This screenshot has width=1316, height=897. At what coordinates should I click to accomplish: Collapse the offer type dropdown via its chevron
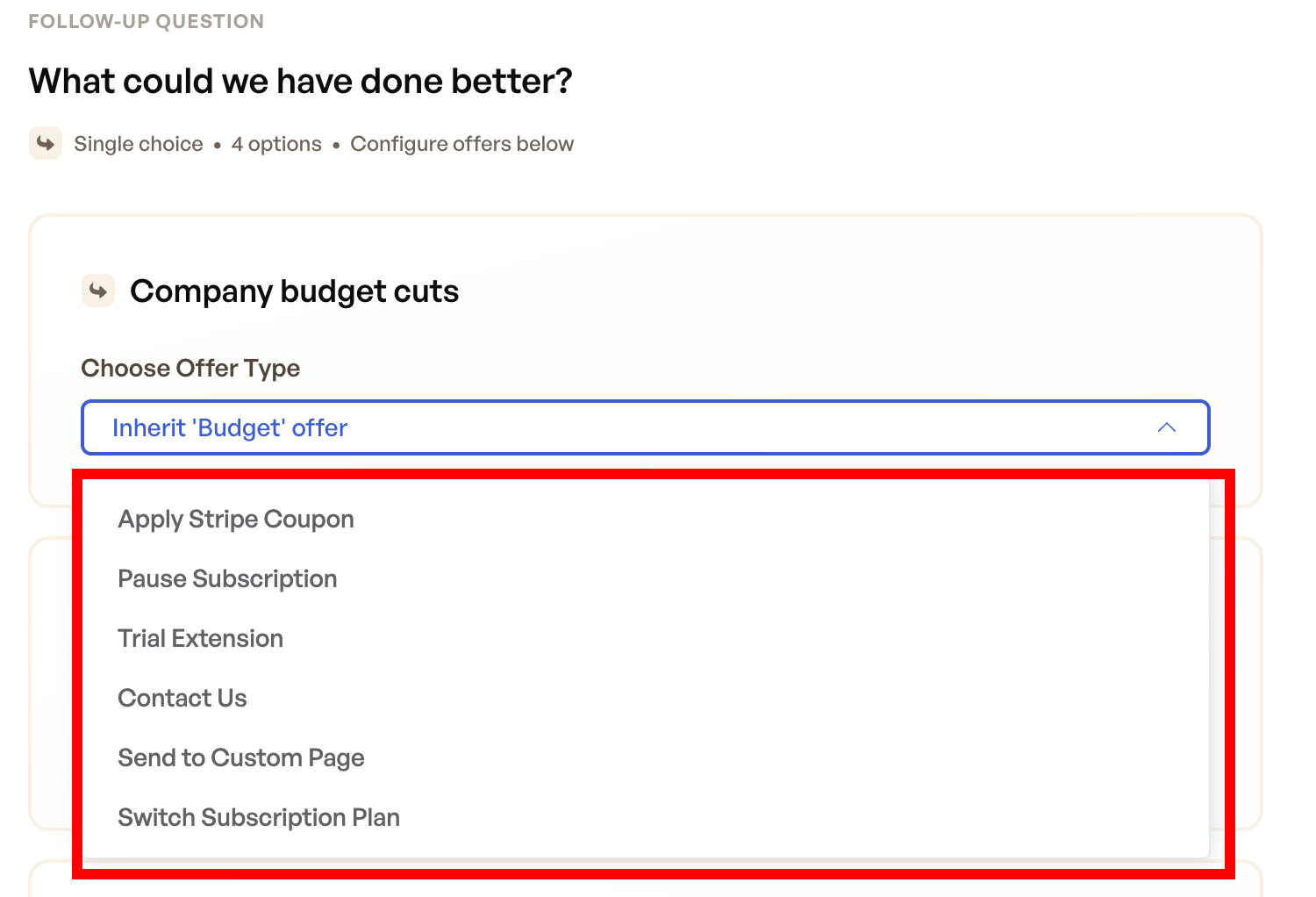tap(1167, 427)
